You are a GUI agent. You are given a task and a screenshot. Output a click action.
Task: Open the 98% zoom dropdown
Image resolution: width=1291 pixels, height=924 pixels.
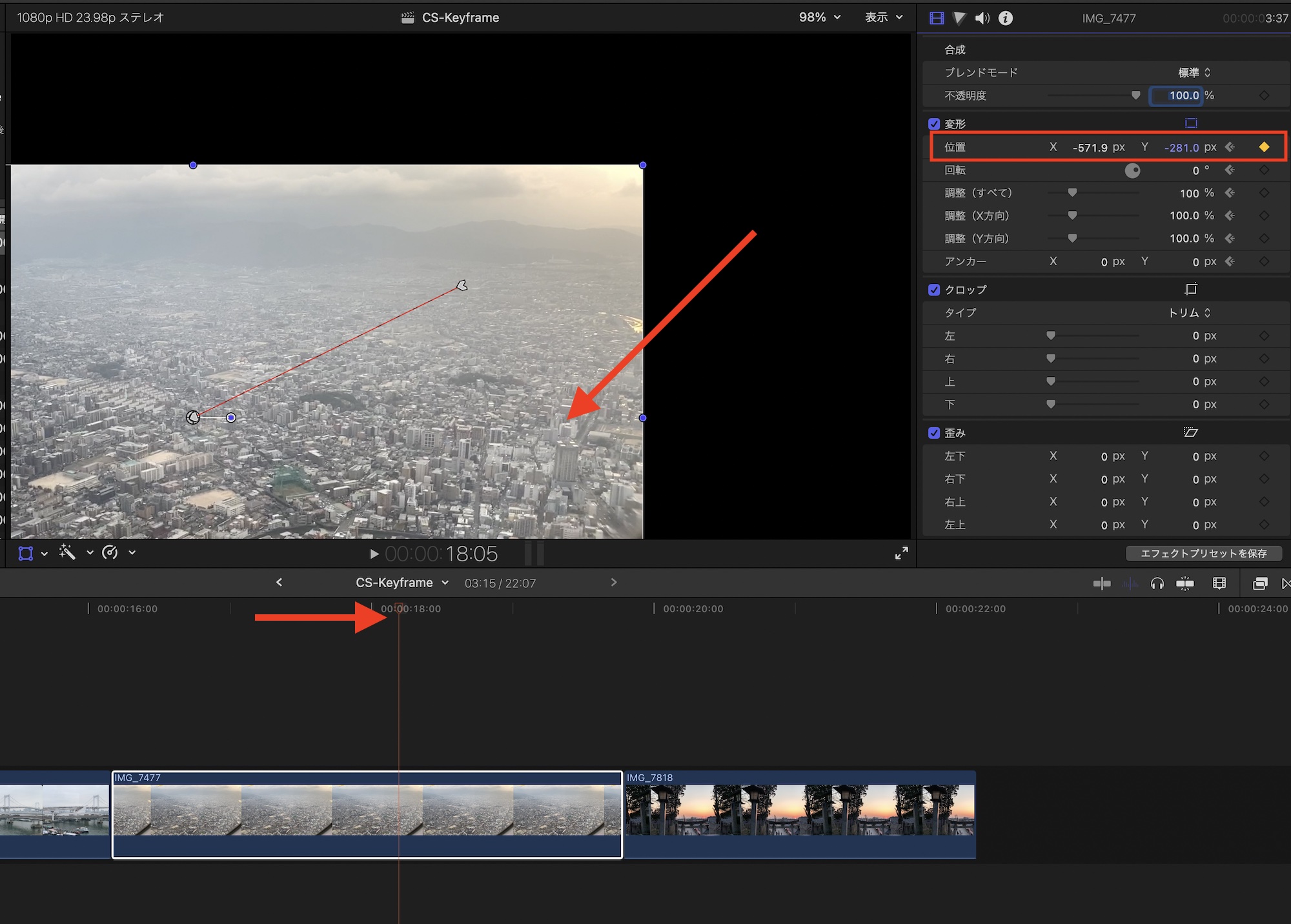820,17
